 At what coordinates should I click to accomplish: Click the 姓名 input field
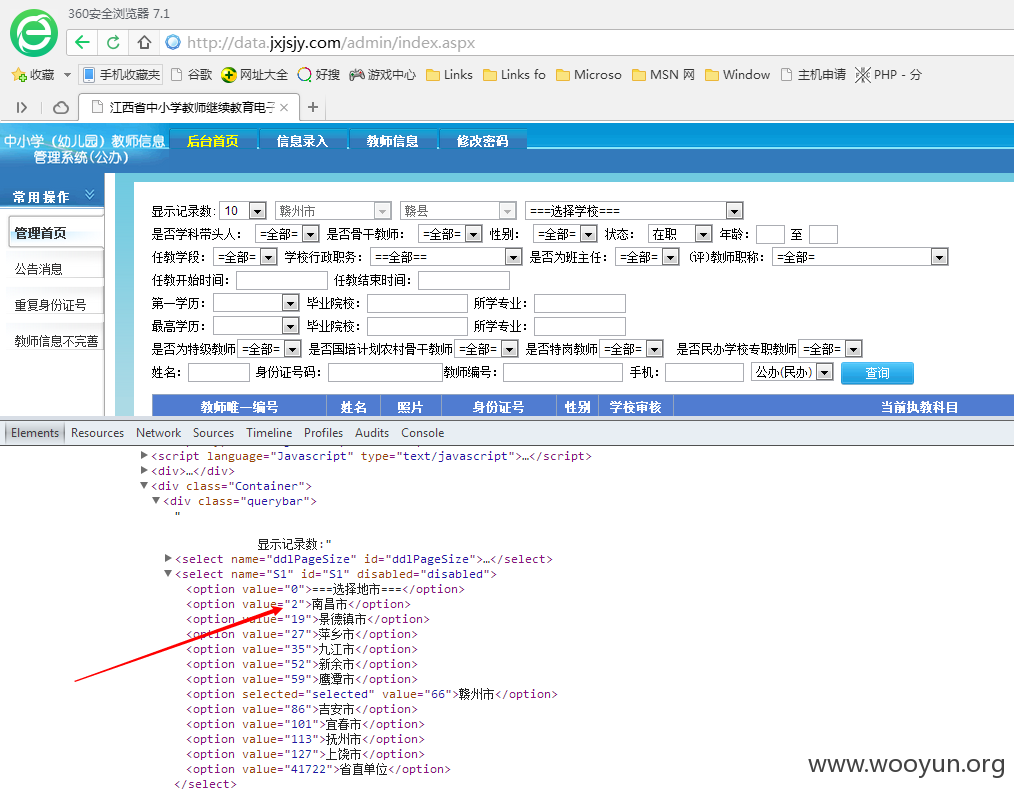point(219,373)
